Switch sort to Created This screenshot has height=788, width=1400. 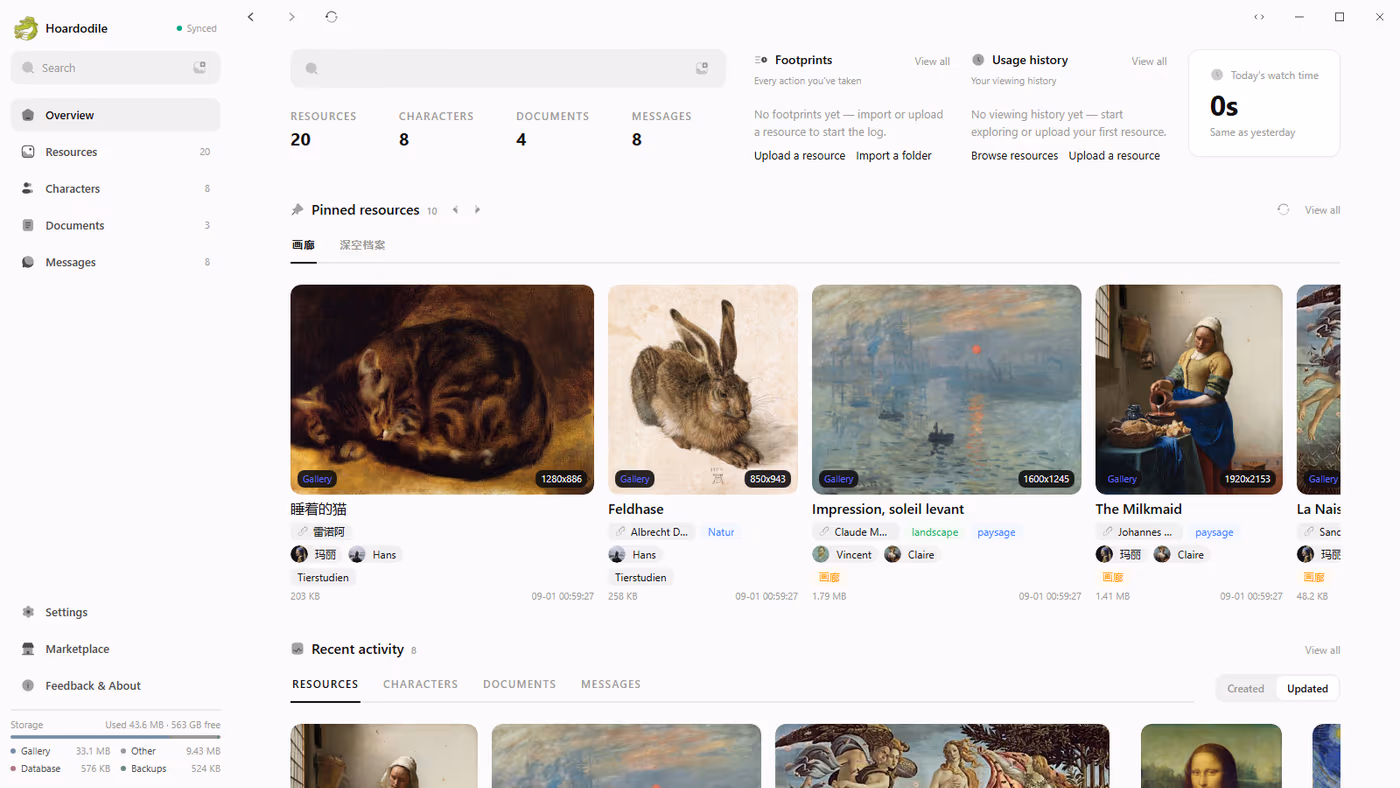pos(1246,688)
